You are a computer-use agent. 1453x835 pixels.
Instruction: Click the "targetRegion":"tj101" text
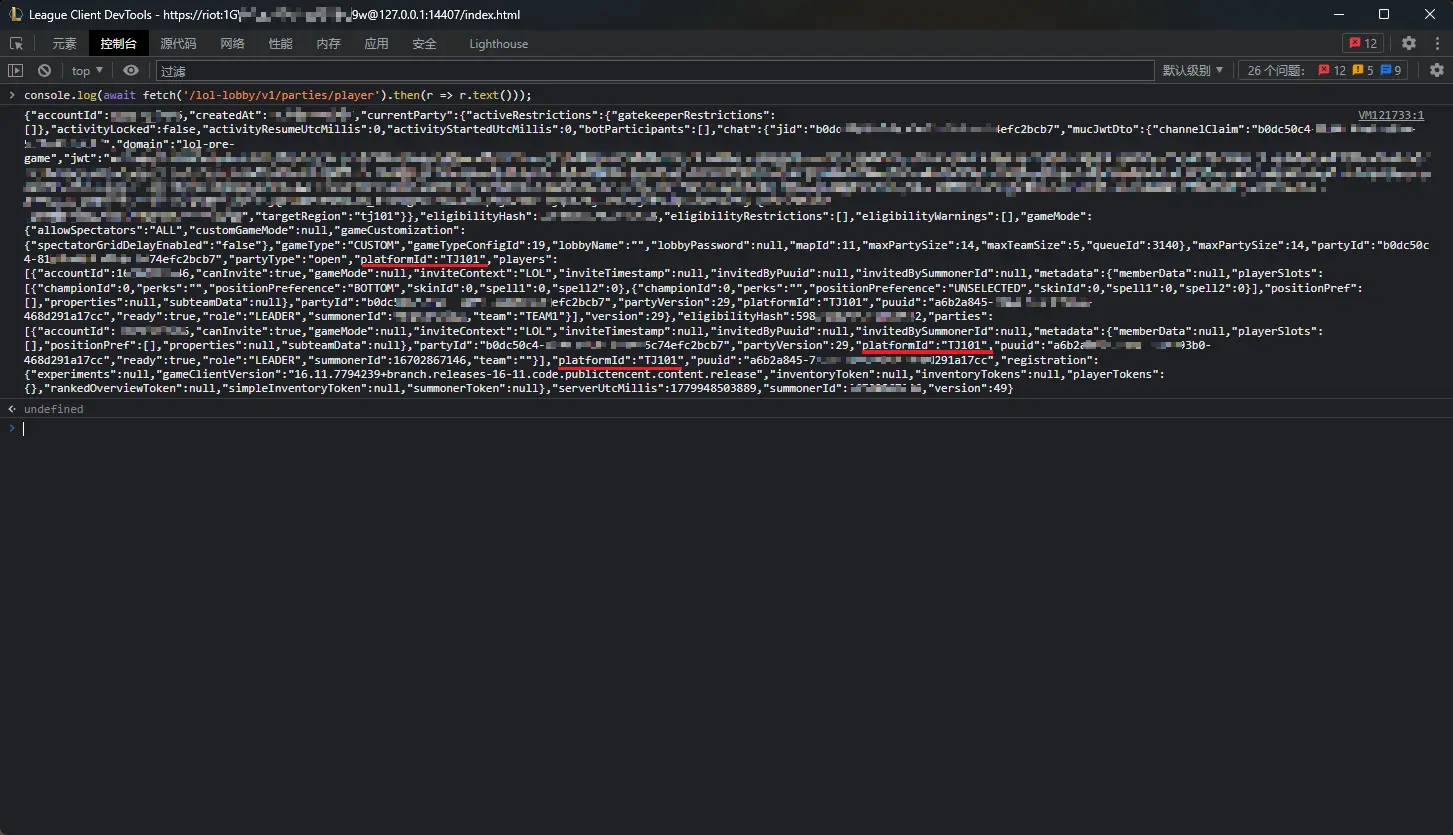tap(326, 216)
